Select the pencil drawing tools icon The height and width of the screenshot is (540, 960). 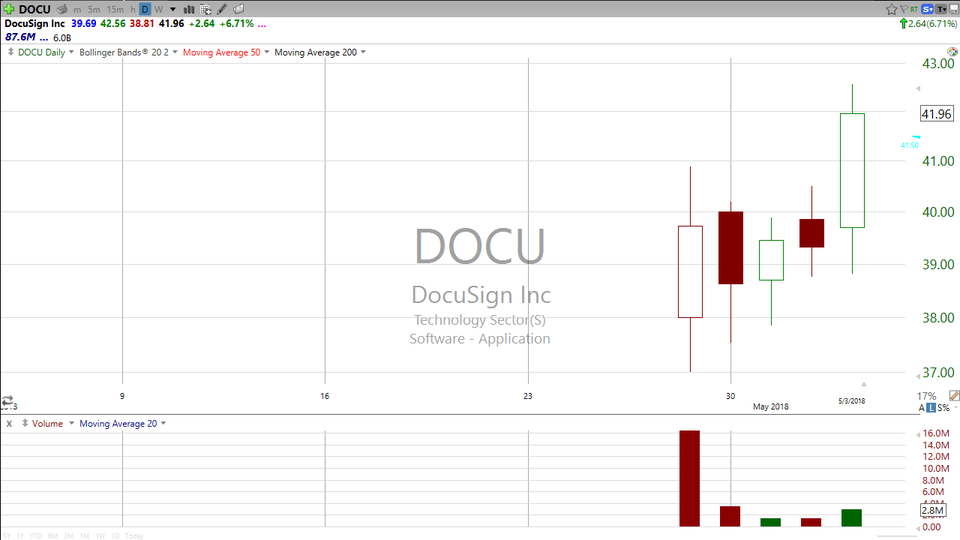[222, 9]
